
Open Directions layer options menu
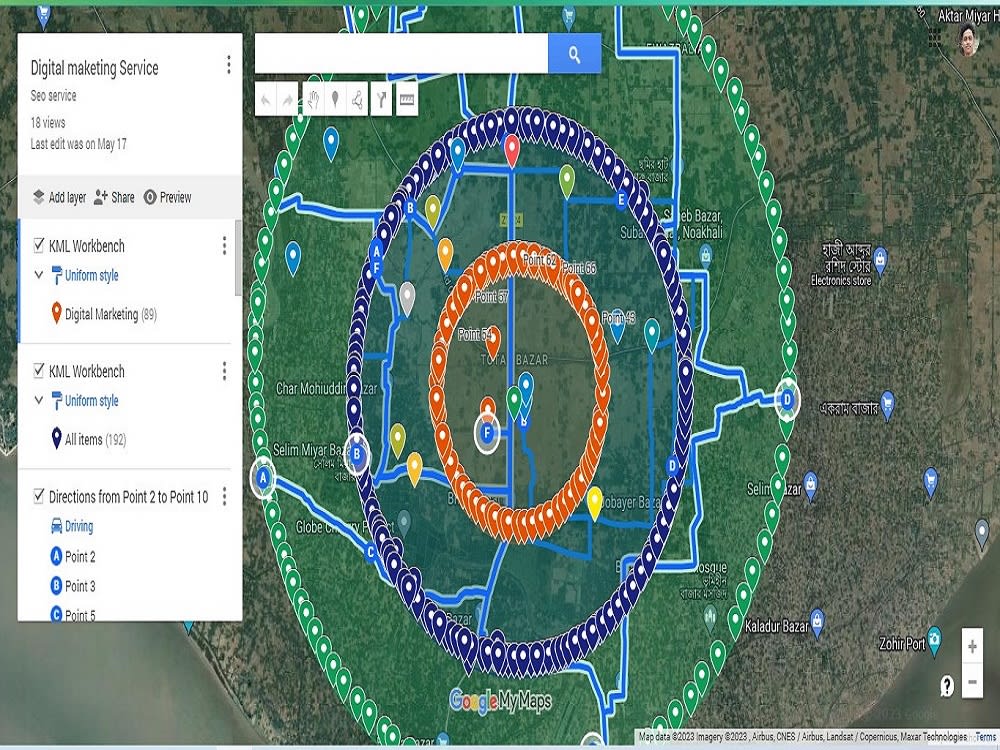(224, 496)
